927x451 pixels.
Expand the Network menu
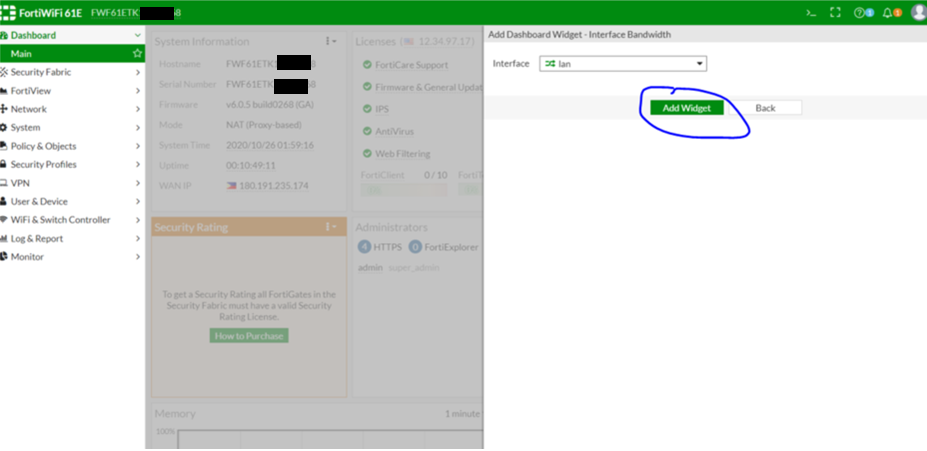[x=72, y=109]
